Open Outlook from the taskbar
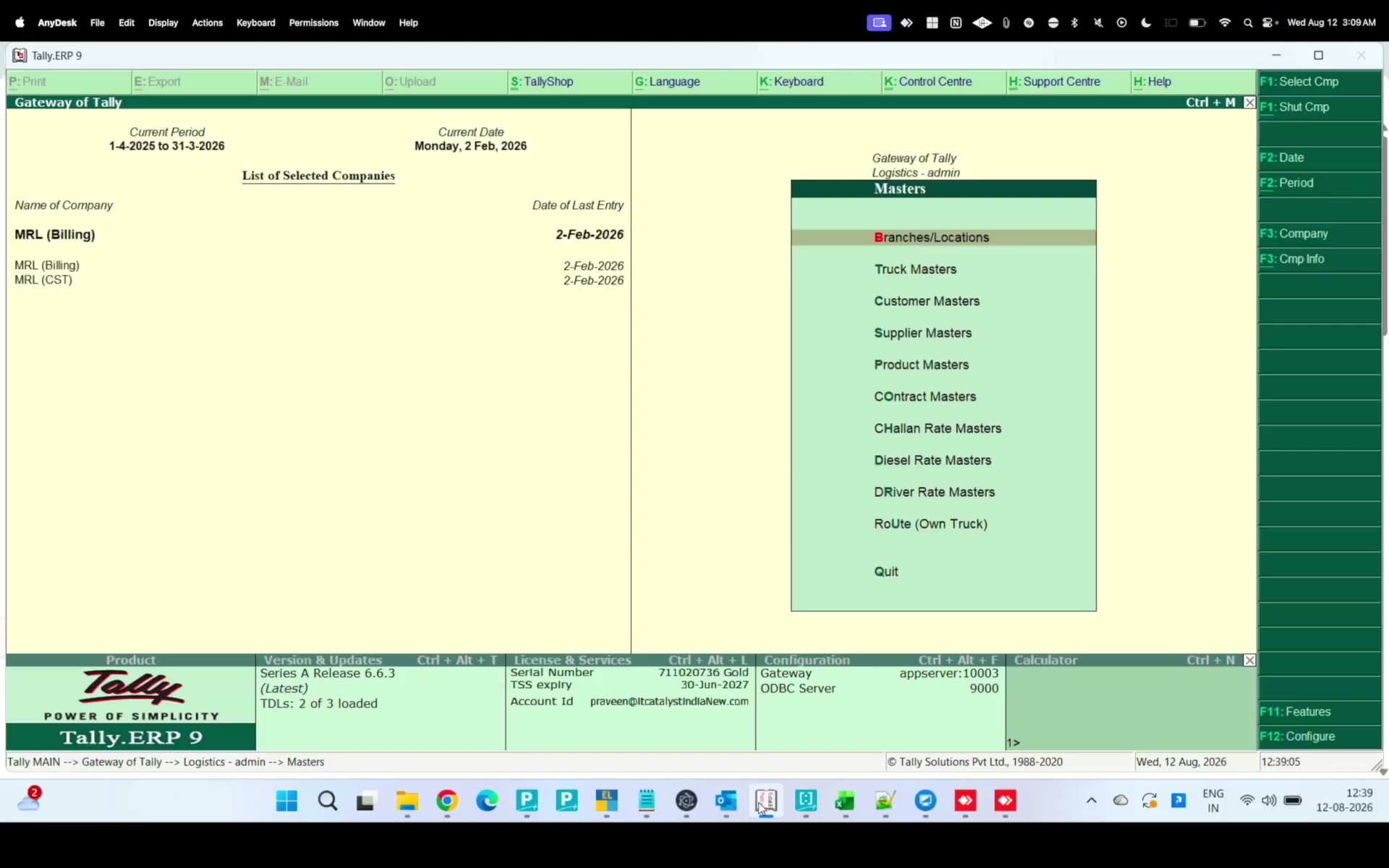The image size is (1389, 868). [x=726, y=801]
